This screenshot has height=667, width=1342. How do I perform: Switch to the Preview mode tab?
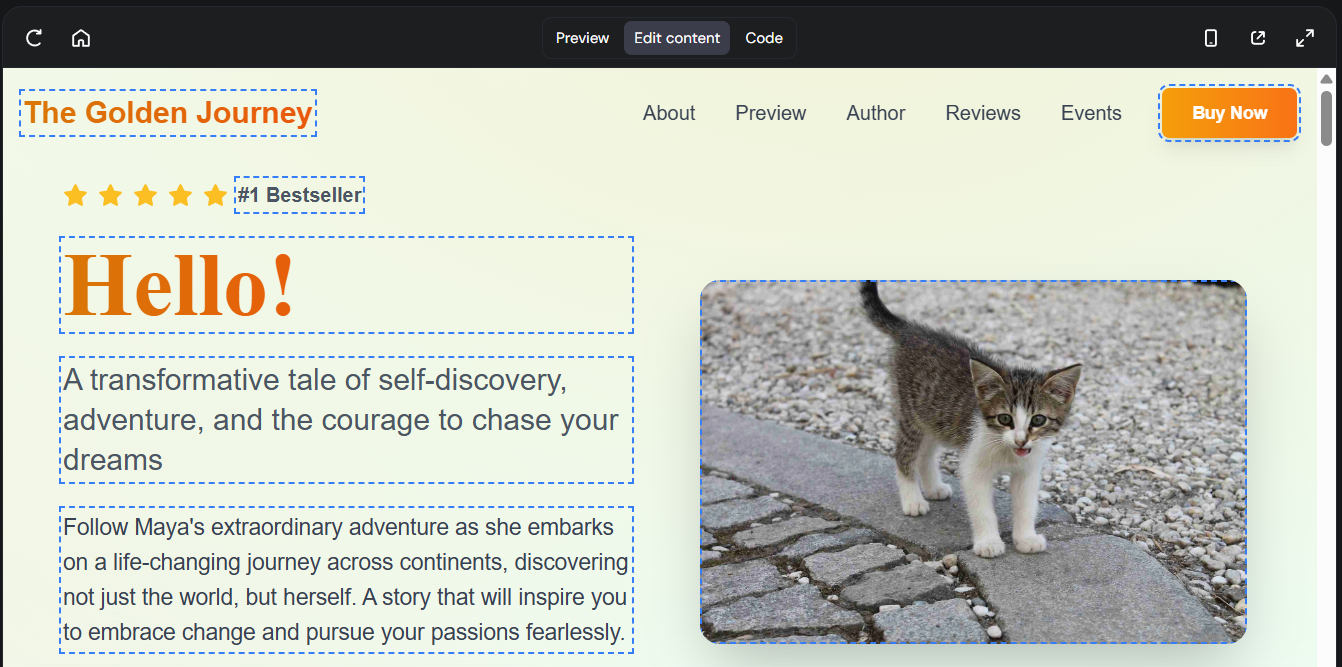coord(582,38)
